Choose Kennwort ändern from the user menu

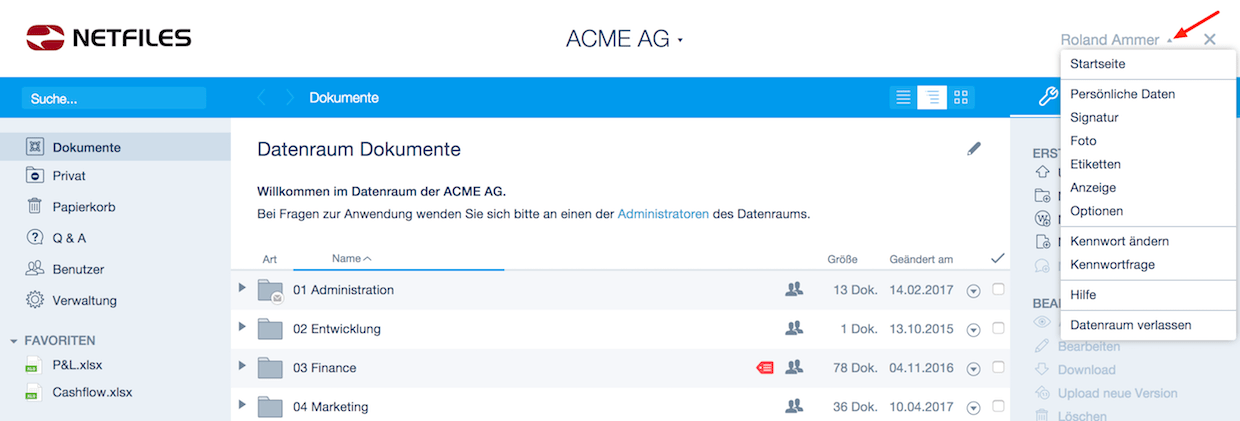coord(1119,241)
